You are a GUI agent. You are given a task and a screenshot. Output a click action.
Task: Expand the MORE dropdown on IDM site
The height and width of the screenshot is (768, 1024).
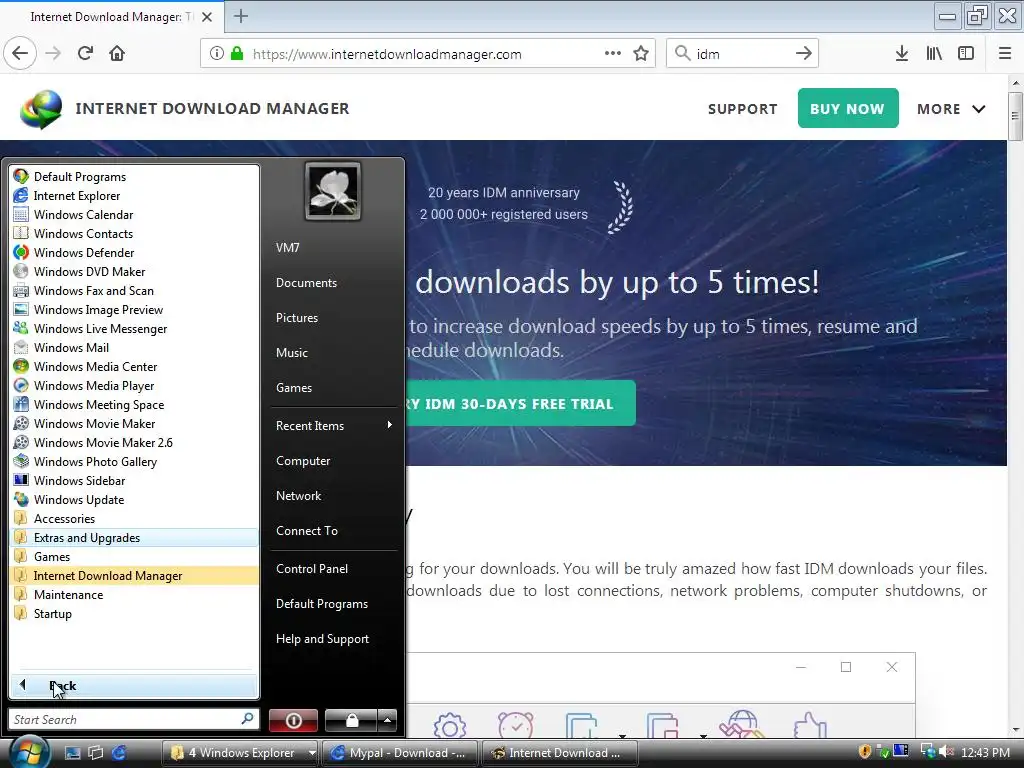click(951, 108)
